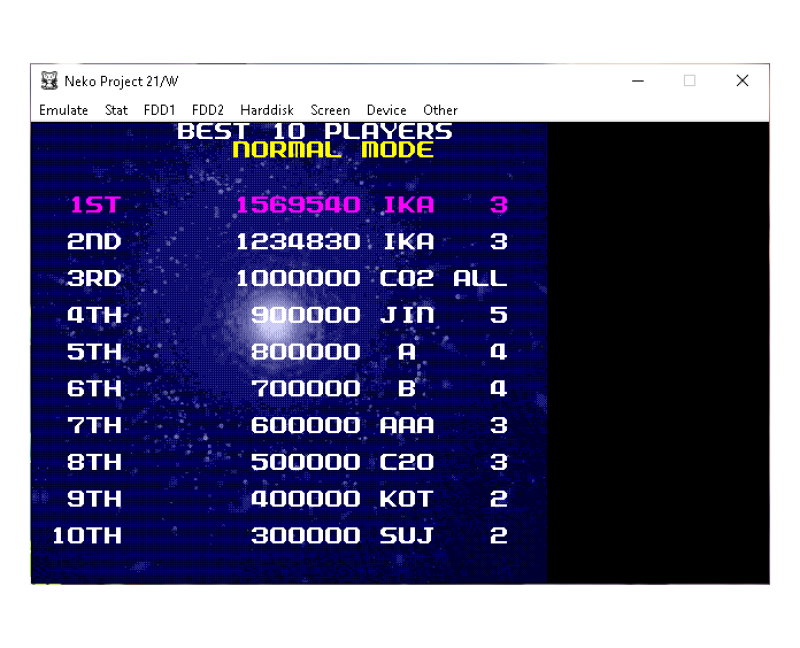This screenshot has width=800, height=648.
Task: Click the score 1234830
Action: click(x=298, y=242)
